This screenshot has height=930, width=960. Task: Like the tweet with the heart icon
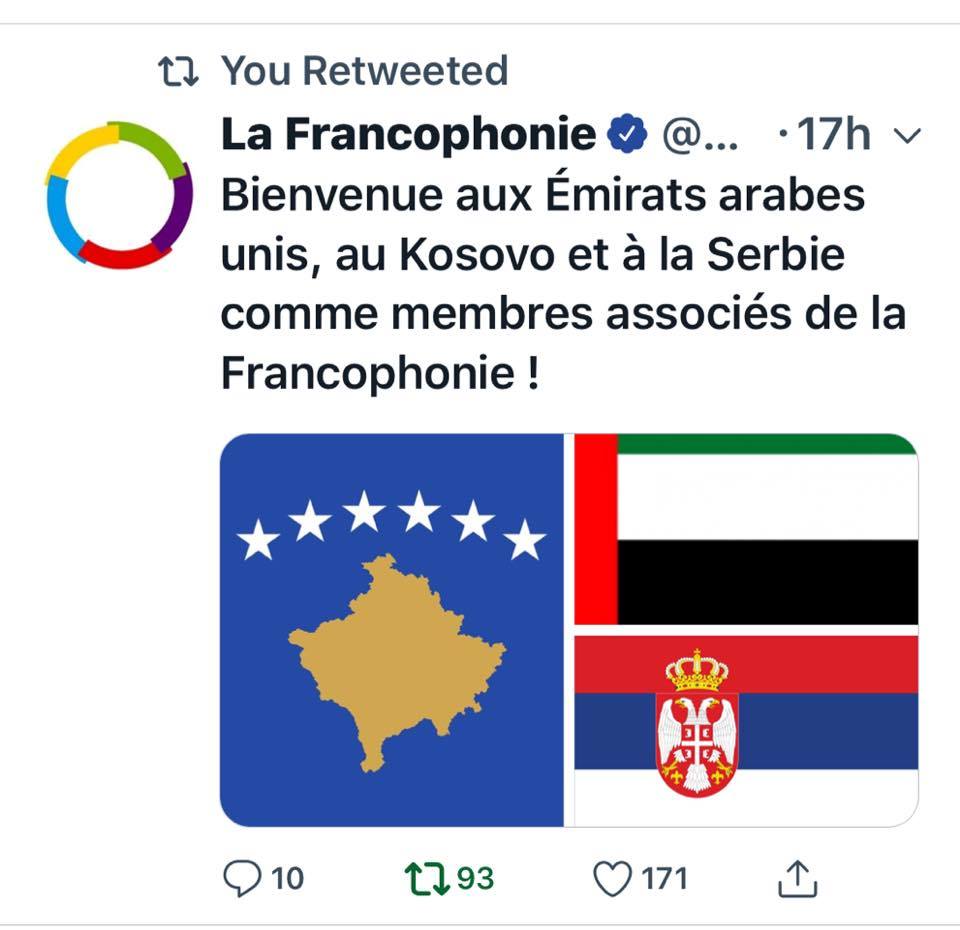point(610,879)
